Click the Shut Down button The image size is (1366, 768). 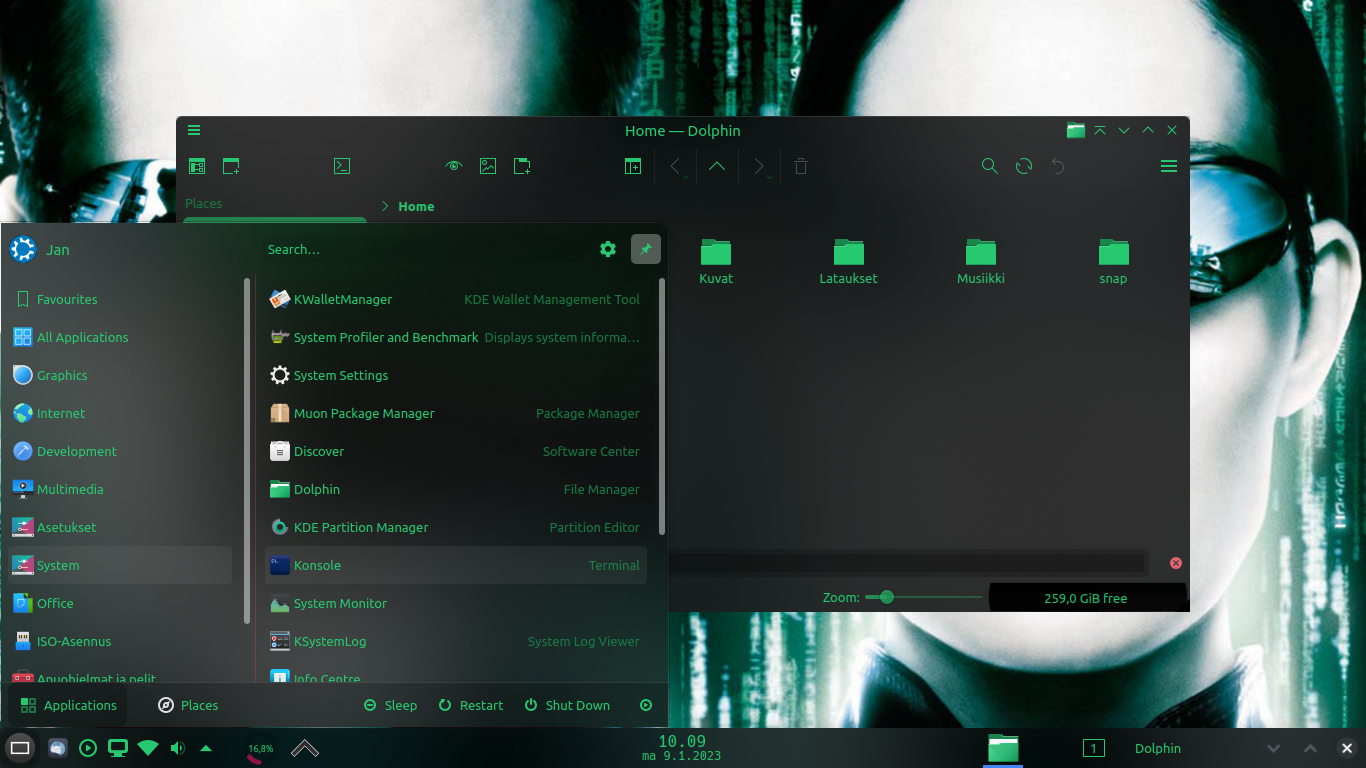tap(567, 705)
